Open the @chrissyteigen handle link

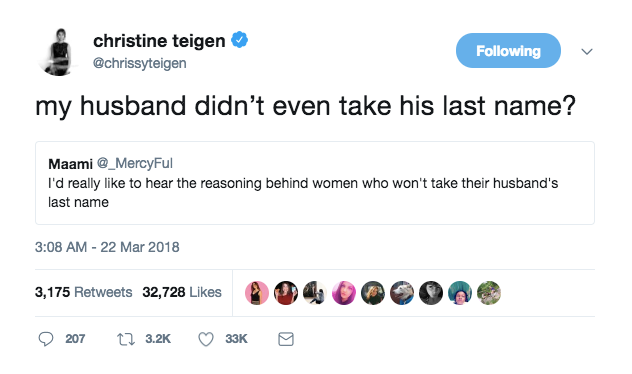(x=139, y=63)
